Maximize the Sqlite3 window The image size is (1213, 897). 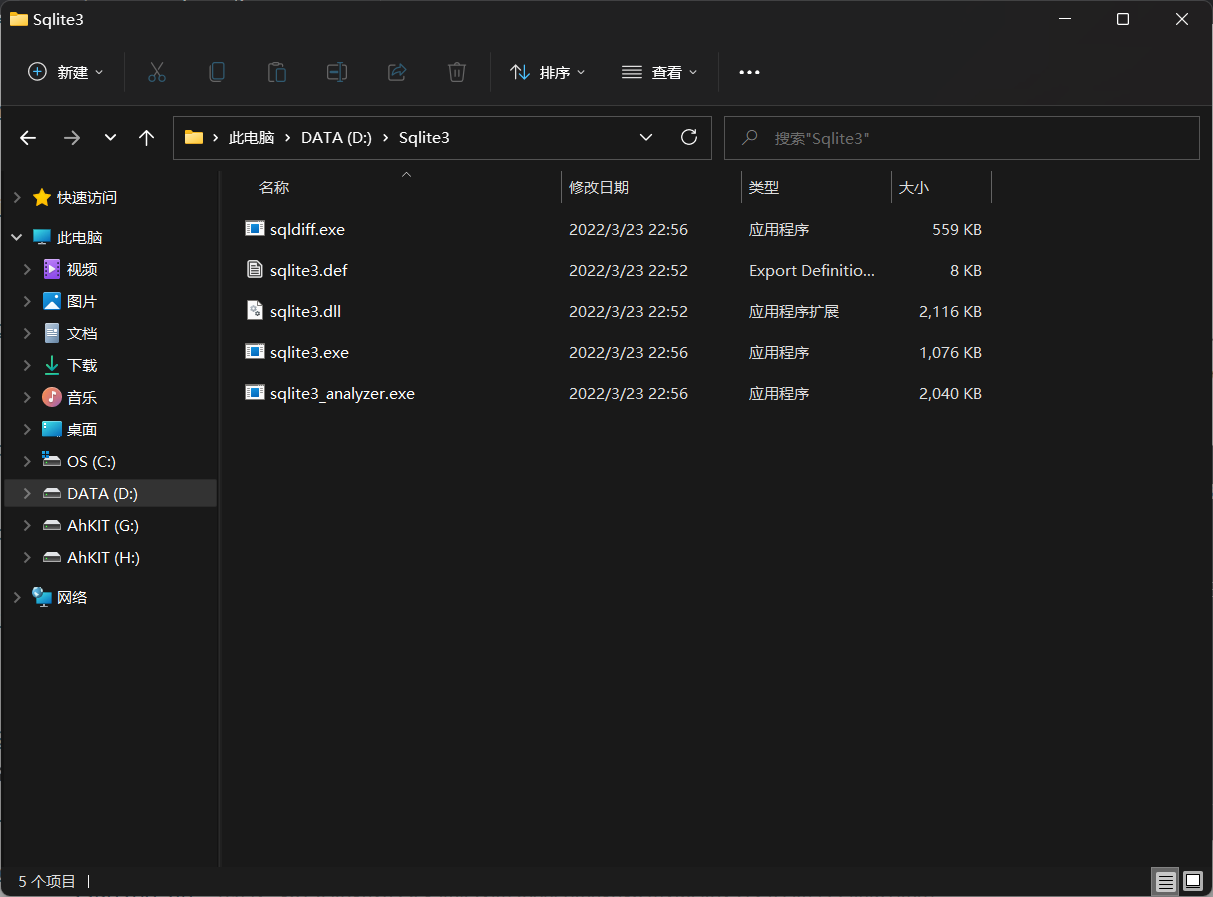click(1123, 19)
